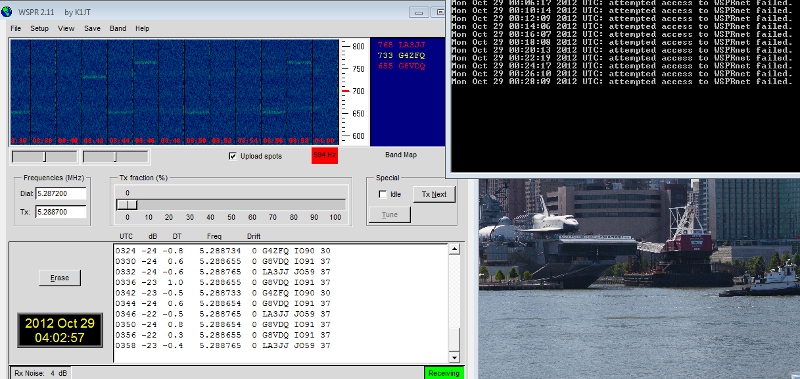Image resolution: width=800 pixels, height=379 pixels.
Task: Click G4ZFQ entry in Band Map
Action: [x=401, y=56]
